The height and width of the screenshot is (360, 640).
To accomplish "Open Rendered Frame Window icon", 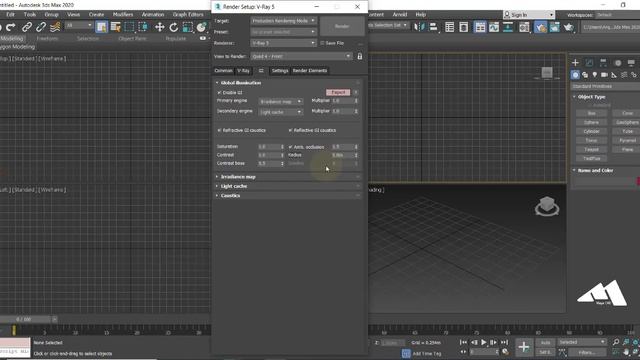I will coord(554,27).
